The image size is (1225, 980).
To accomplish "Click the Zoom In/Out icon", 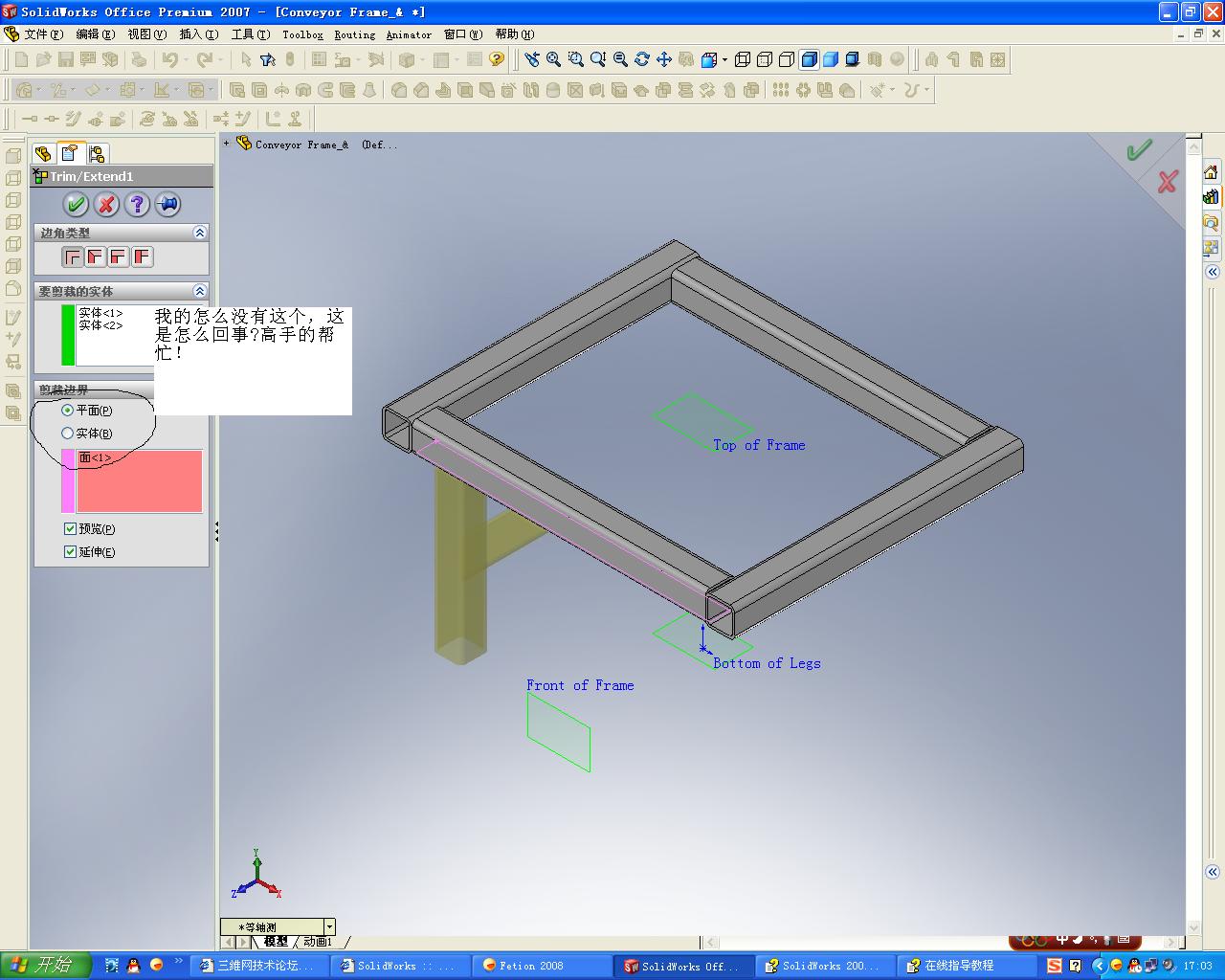I will coord(597,60).
